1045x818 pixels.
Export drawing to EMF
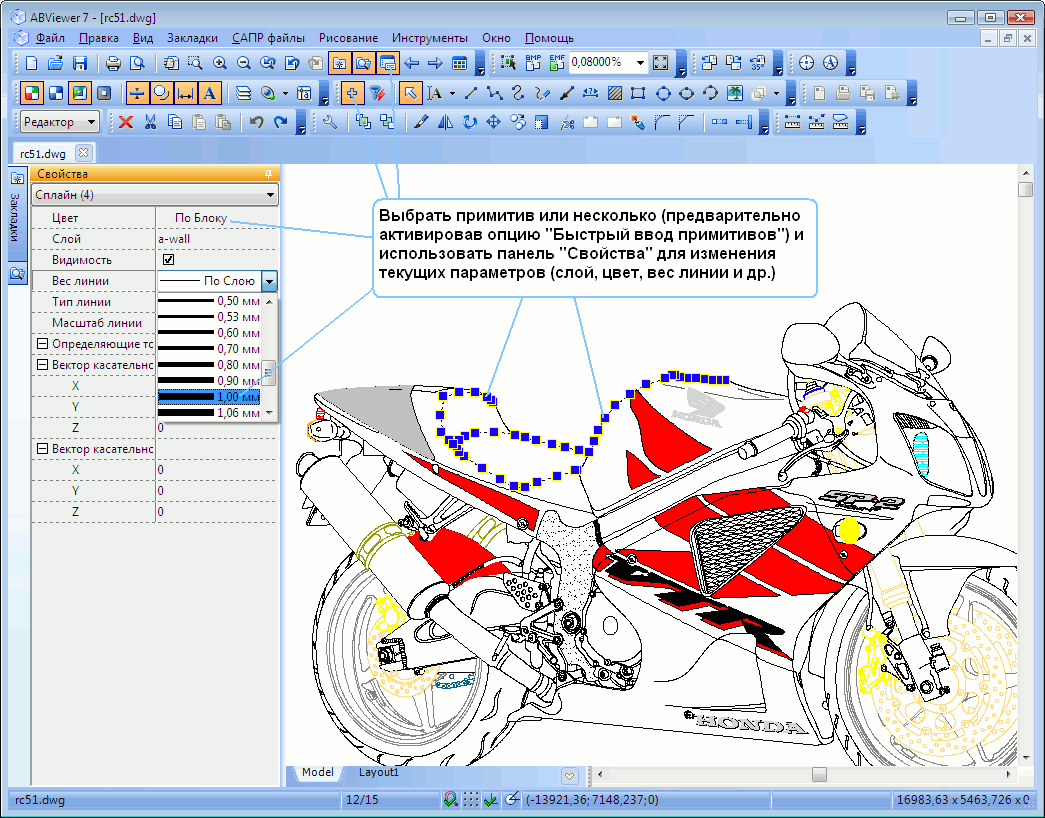pos(556,63)
